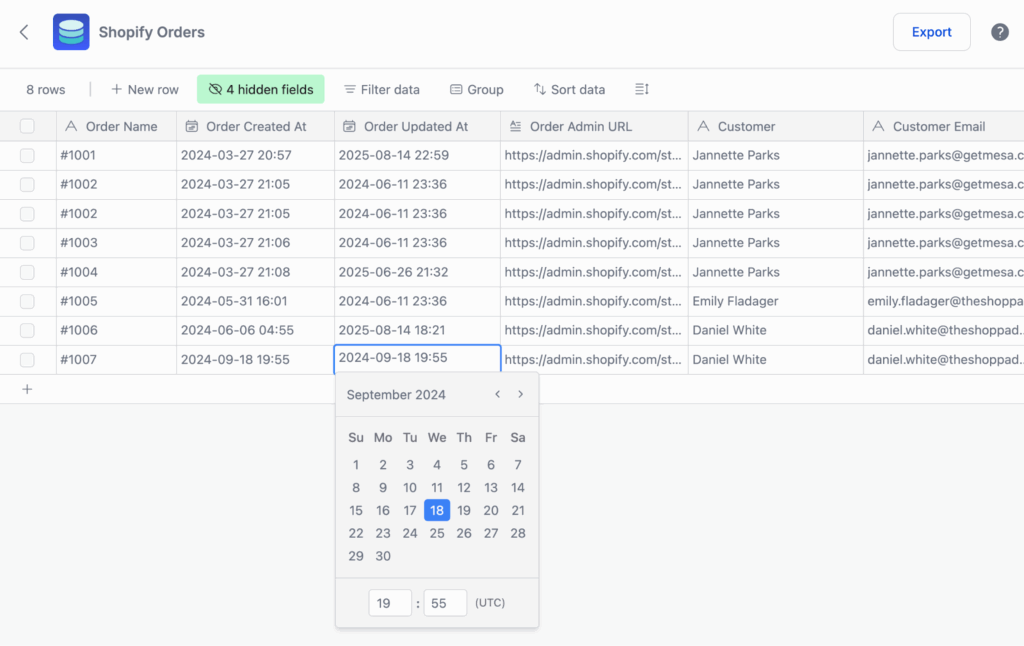The width and height of the screenshot is (1024, 646).
Task: Check the box for order #1005
Action: coord(27,301)
